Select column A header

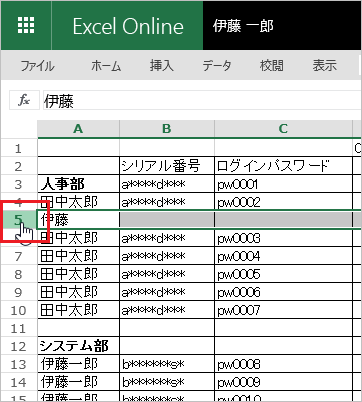78,129
